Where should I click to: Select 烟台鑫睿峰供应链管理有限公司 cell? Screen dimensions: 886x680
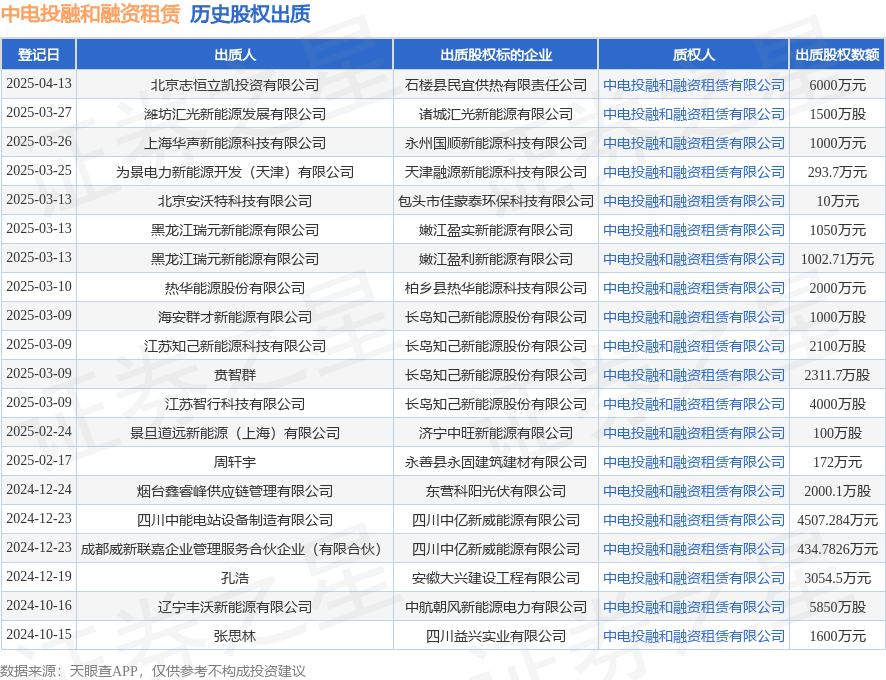(234, 491)
